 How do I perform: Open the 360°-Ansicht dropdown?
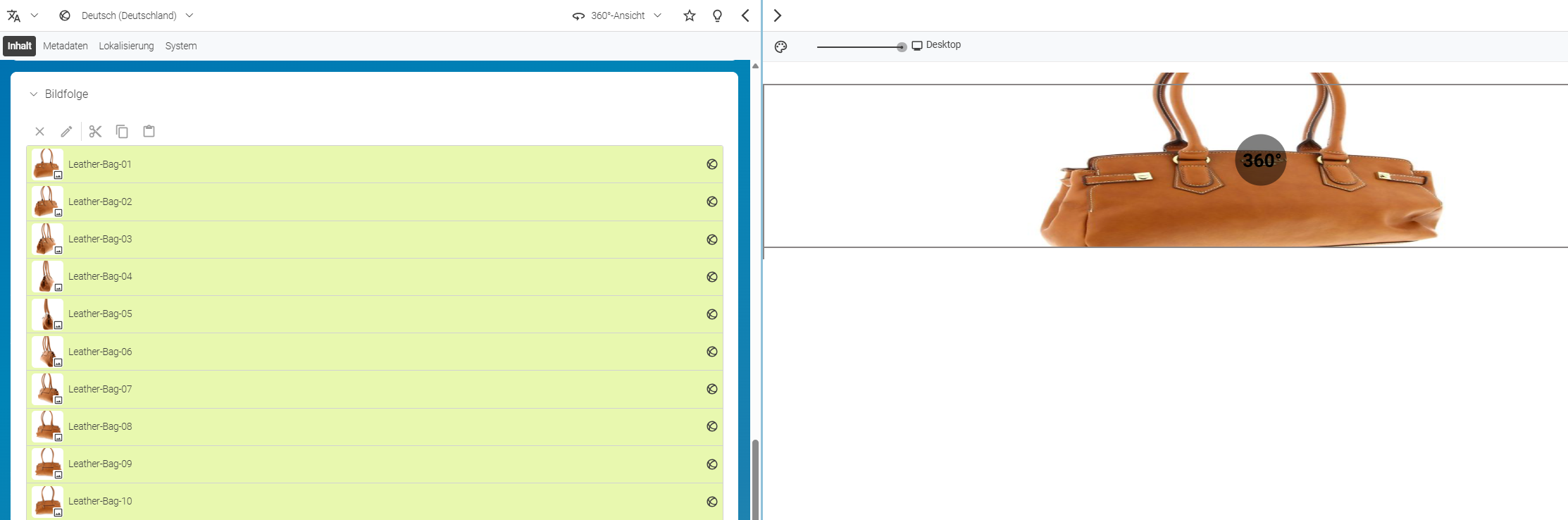tap(617, 16)
